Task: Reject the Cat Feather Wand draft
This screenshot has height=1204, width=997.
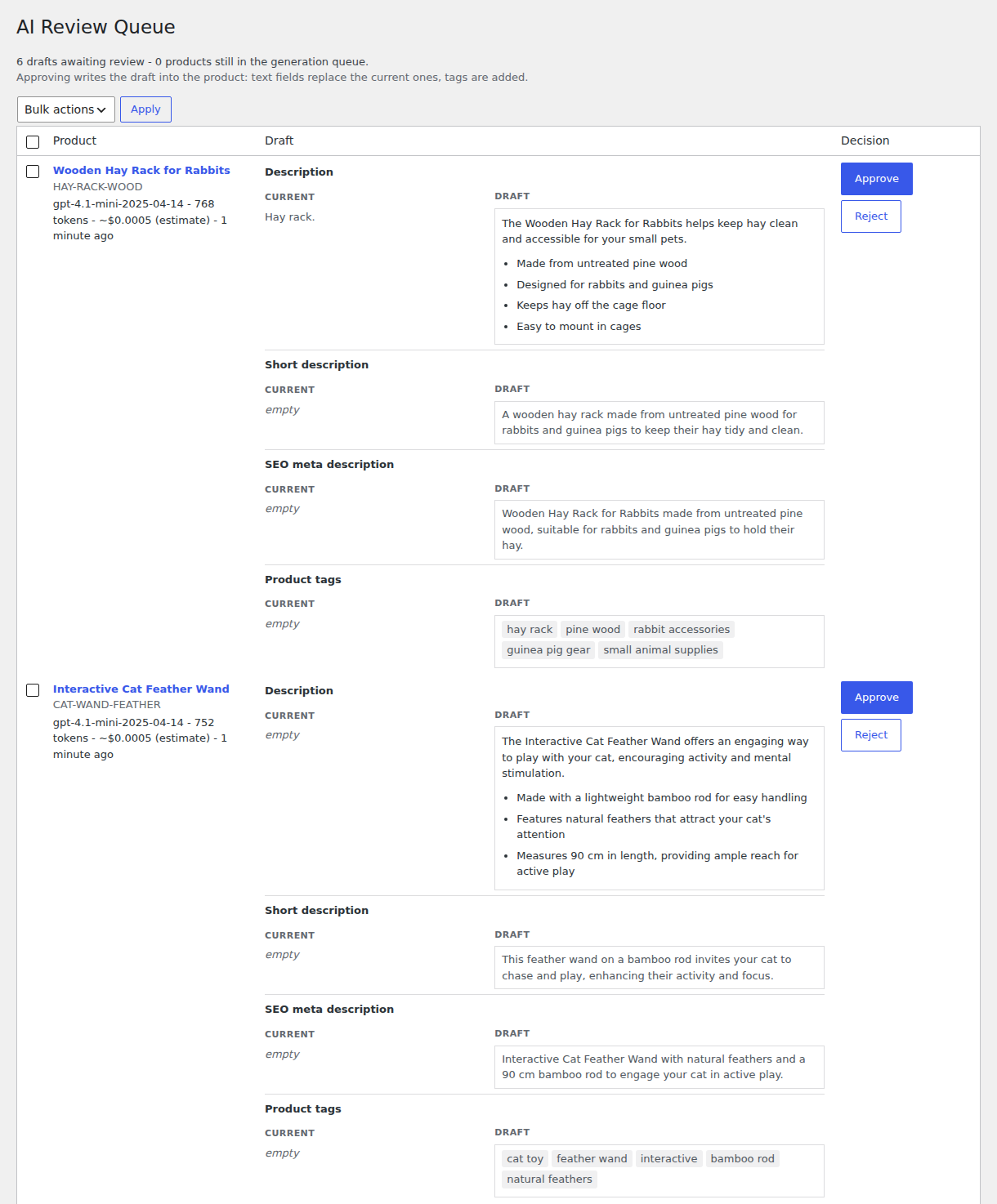Action: click(870, 735)
